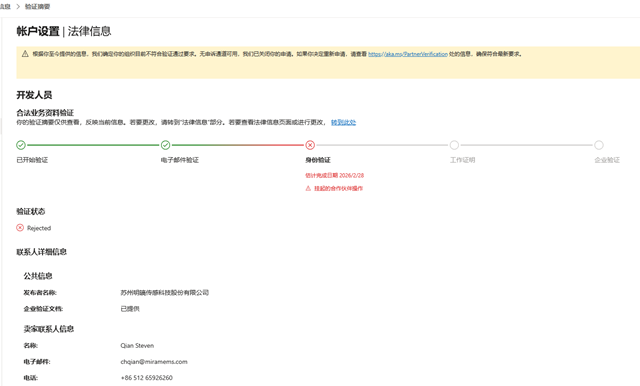Click the empty circle for 企业验证 step

coord(599,145)
